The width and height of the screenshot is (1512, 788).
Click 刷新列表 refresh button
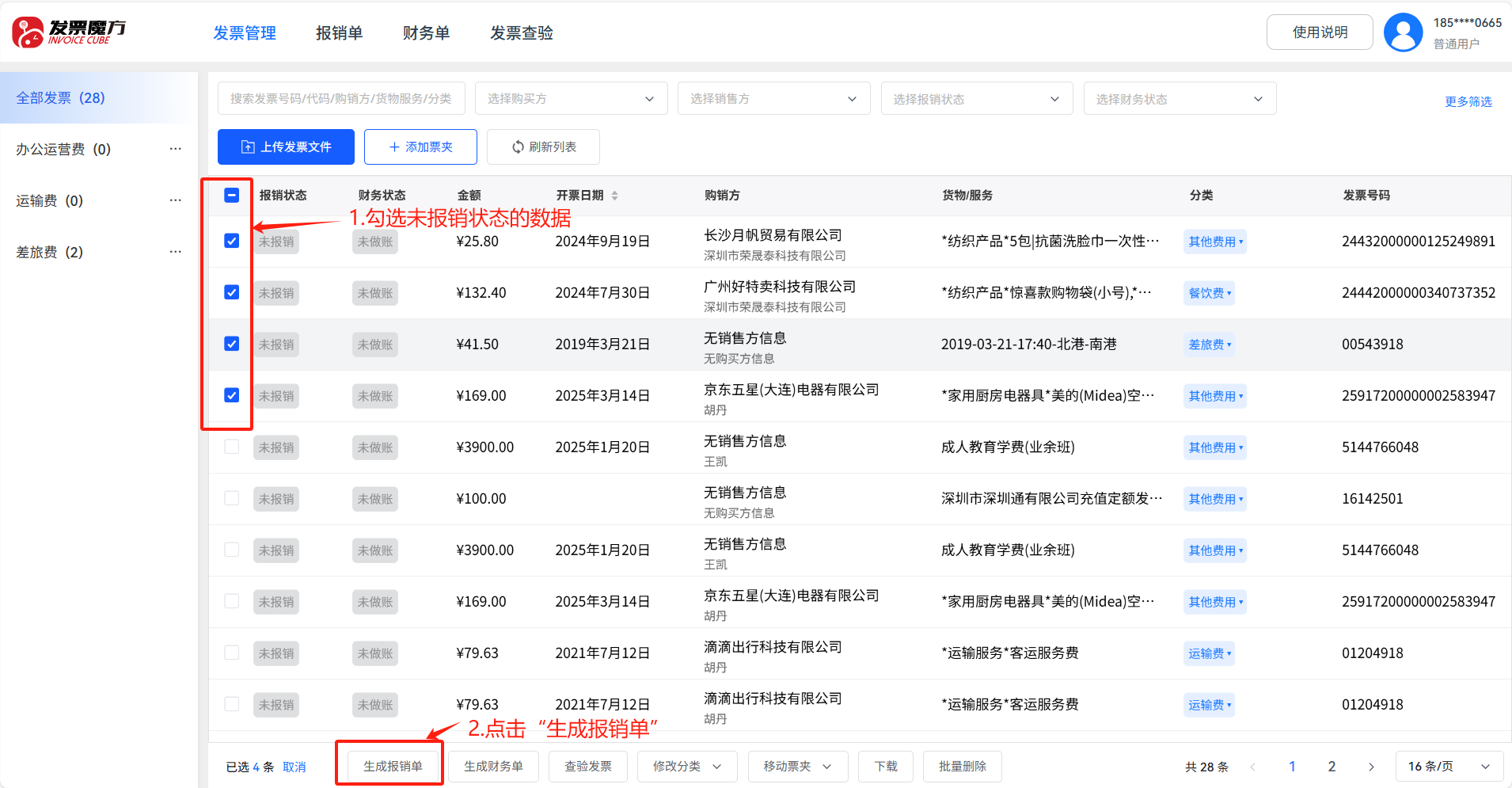pyautogui.click(x=543, y=147)
